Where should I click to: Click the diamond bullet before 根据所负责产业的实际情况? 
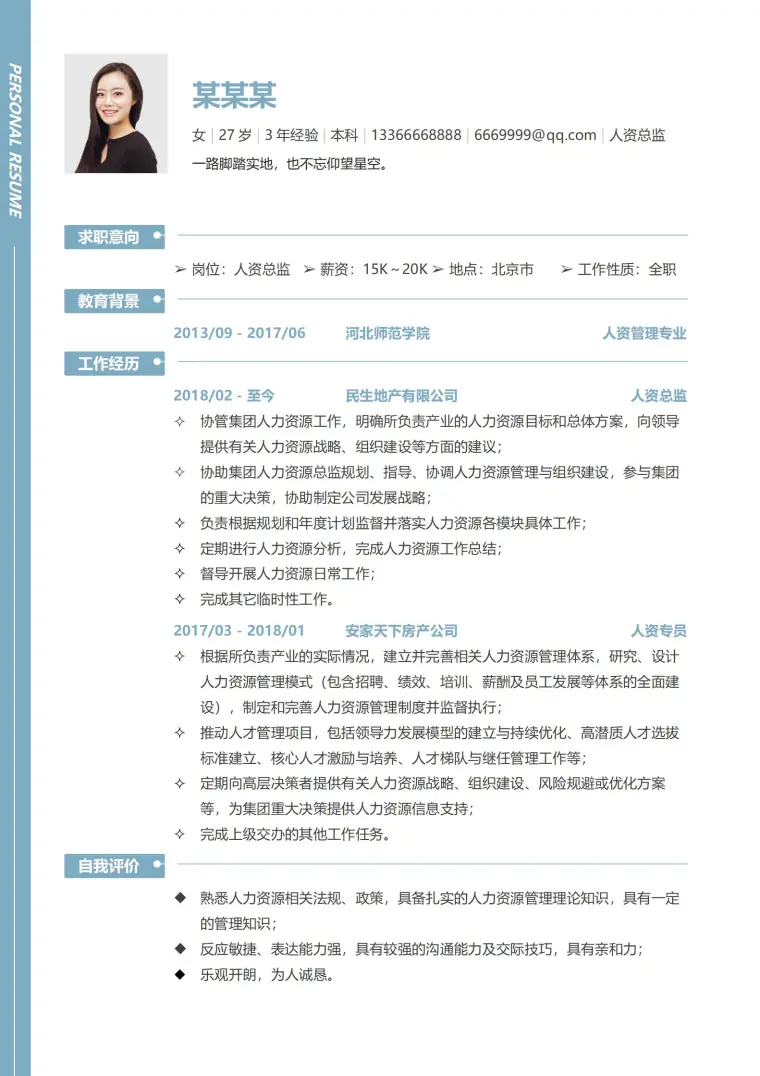pos(180,657)
